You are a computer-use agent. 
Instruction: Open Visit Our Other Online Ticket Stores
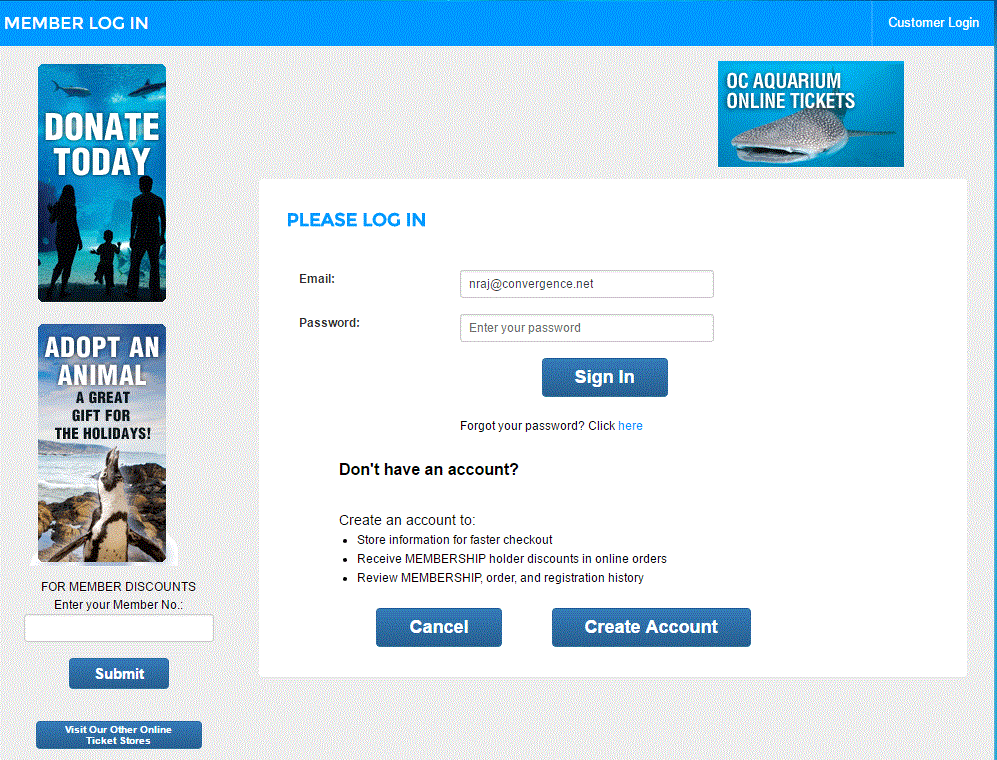click(x=119, y=735)
